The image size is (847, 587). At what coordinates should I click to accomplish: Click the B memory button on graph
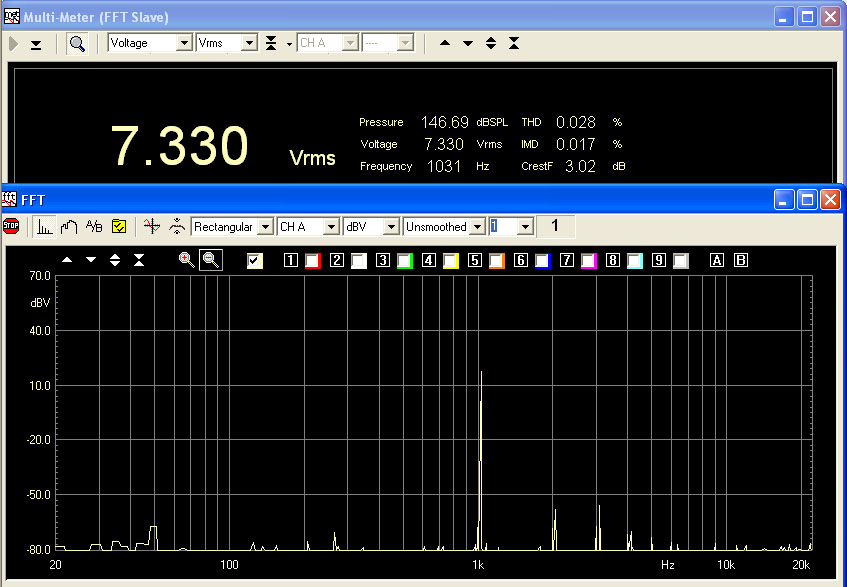pos(741,261)
